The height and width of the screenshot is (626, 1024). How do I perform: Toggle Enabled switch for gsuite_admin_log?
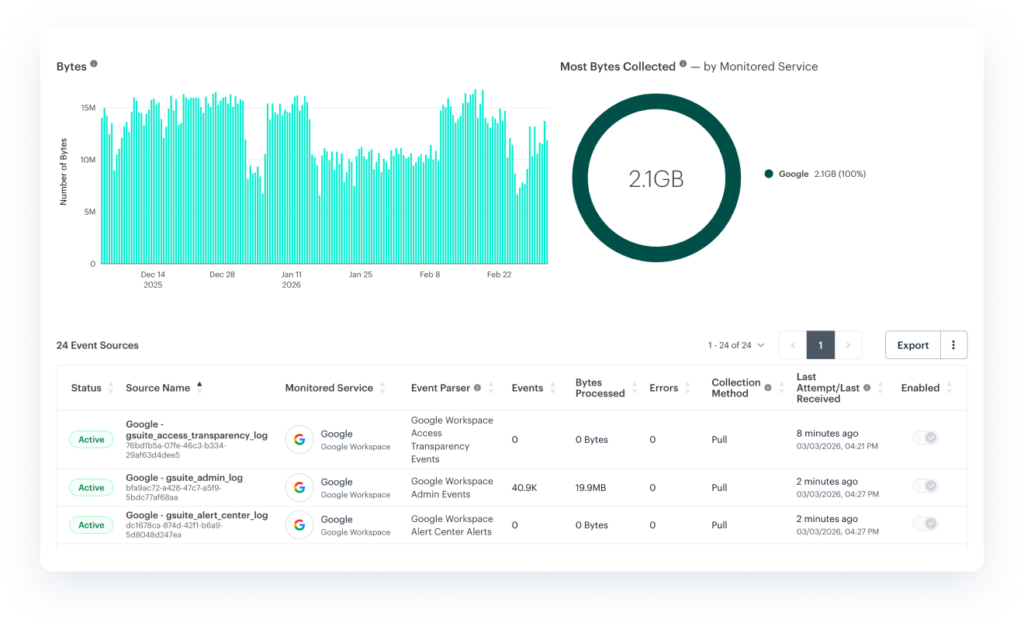coord(925,487)
